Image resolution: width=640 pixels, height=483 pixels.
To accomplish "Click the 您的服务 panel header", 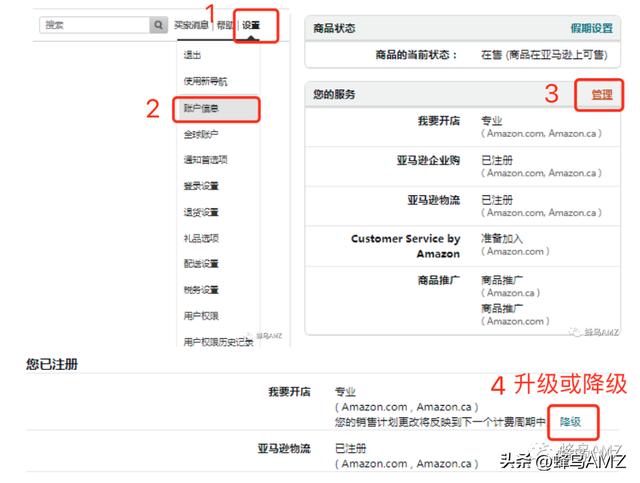I will point(462,95).
